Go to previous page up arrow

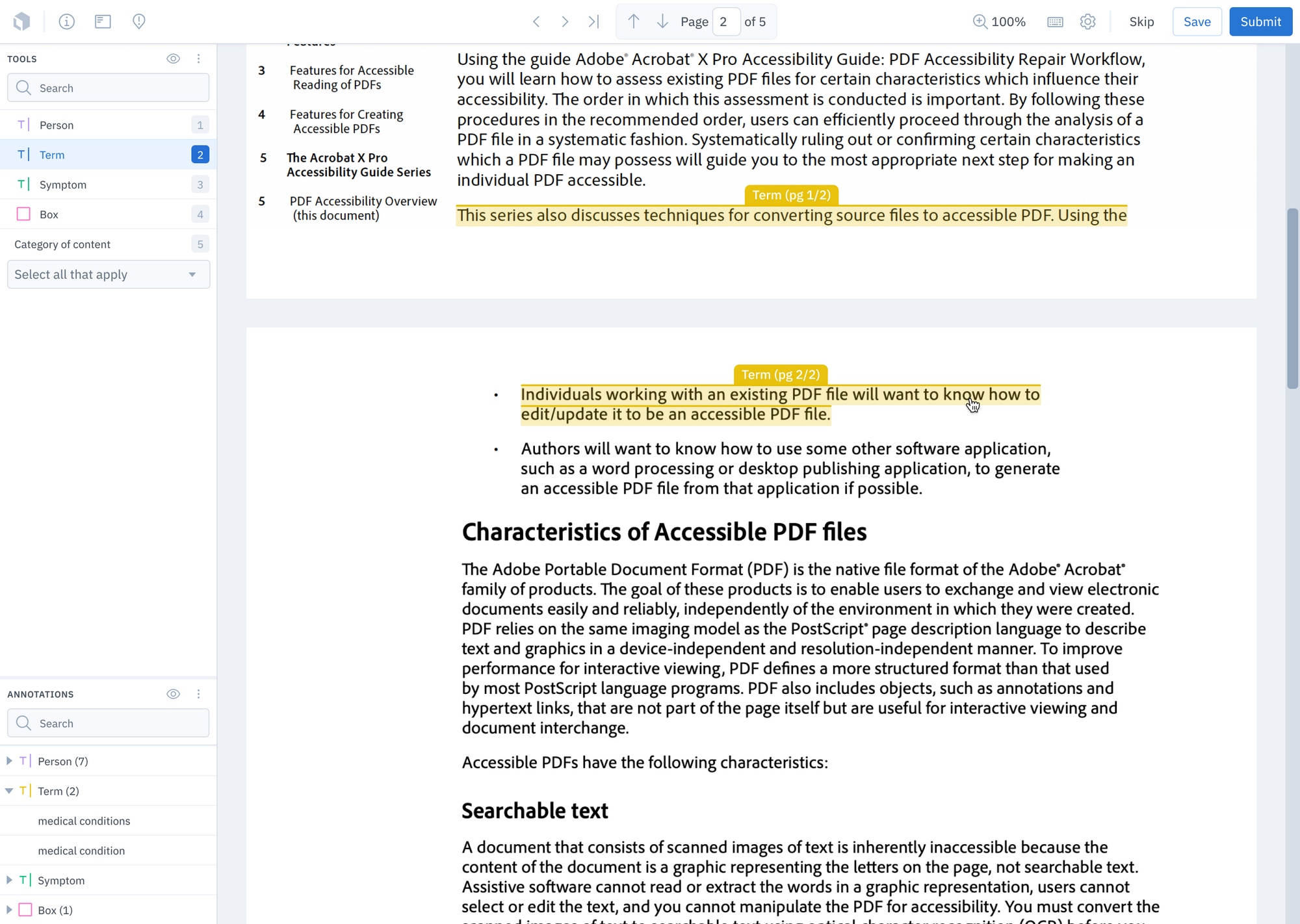[634, 21]
